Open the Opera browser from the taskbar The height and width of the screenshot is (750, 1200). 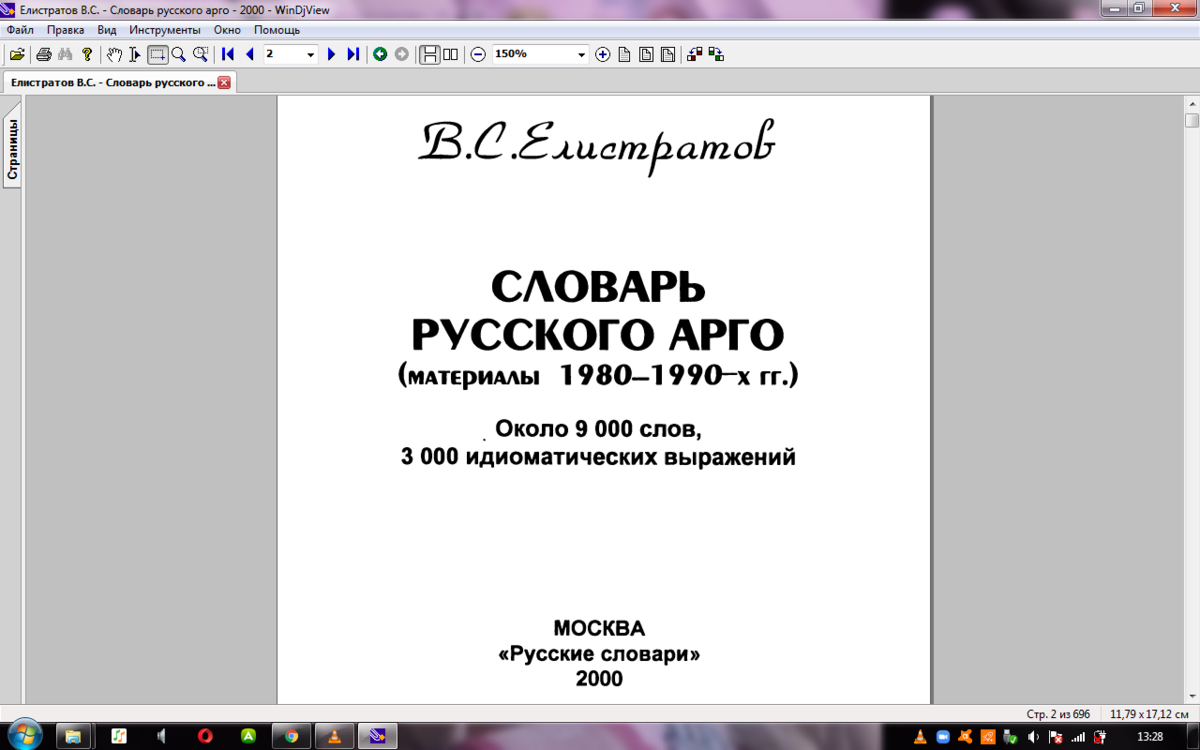(205, 736)
